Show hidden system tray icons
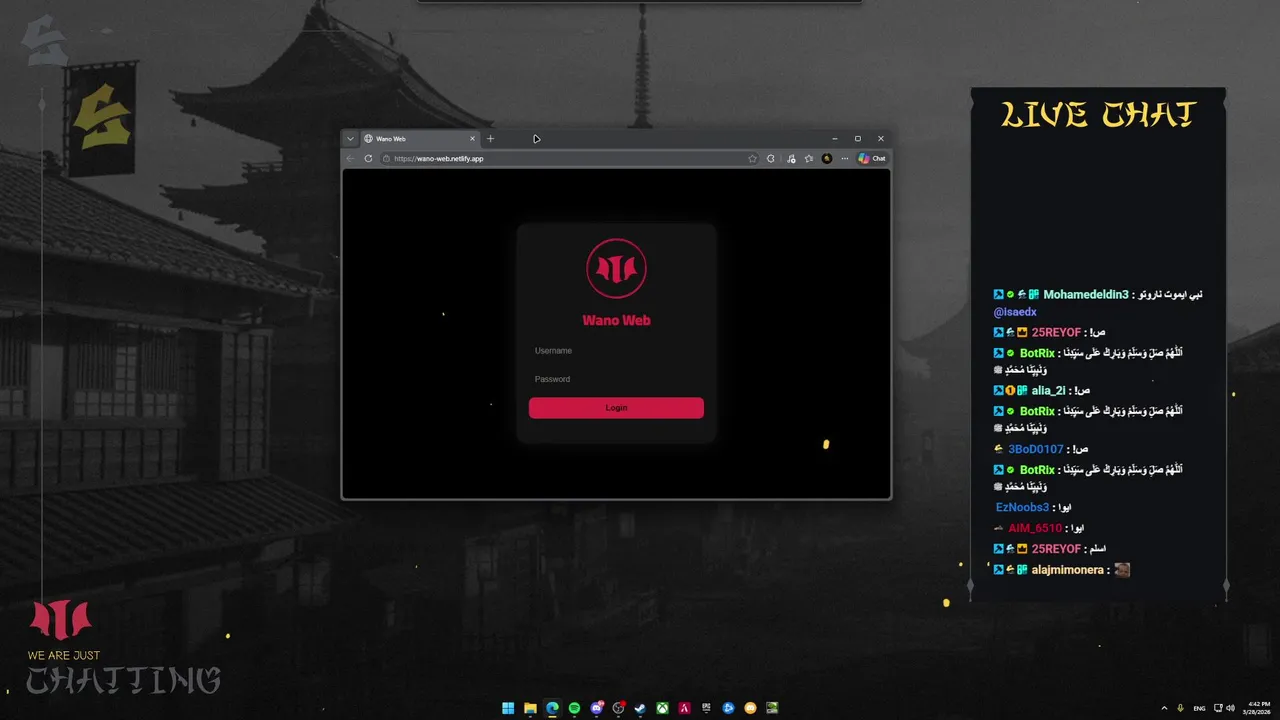This screenshot has width=1280, height=720. [1164, 708]
